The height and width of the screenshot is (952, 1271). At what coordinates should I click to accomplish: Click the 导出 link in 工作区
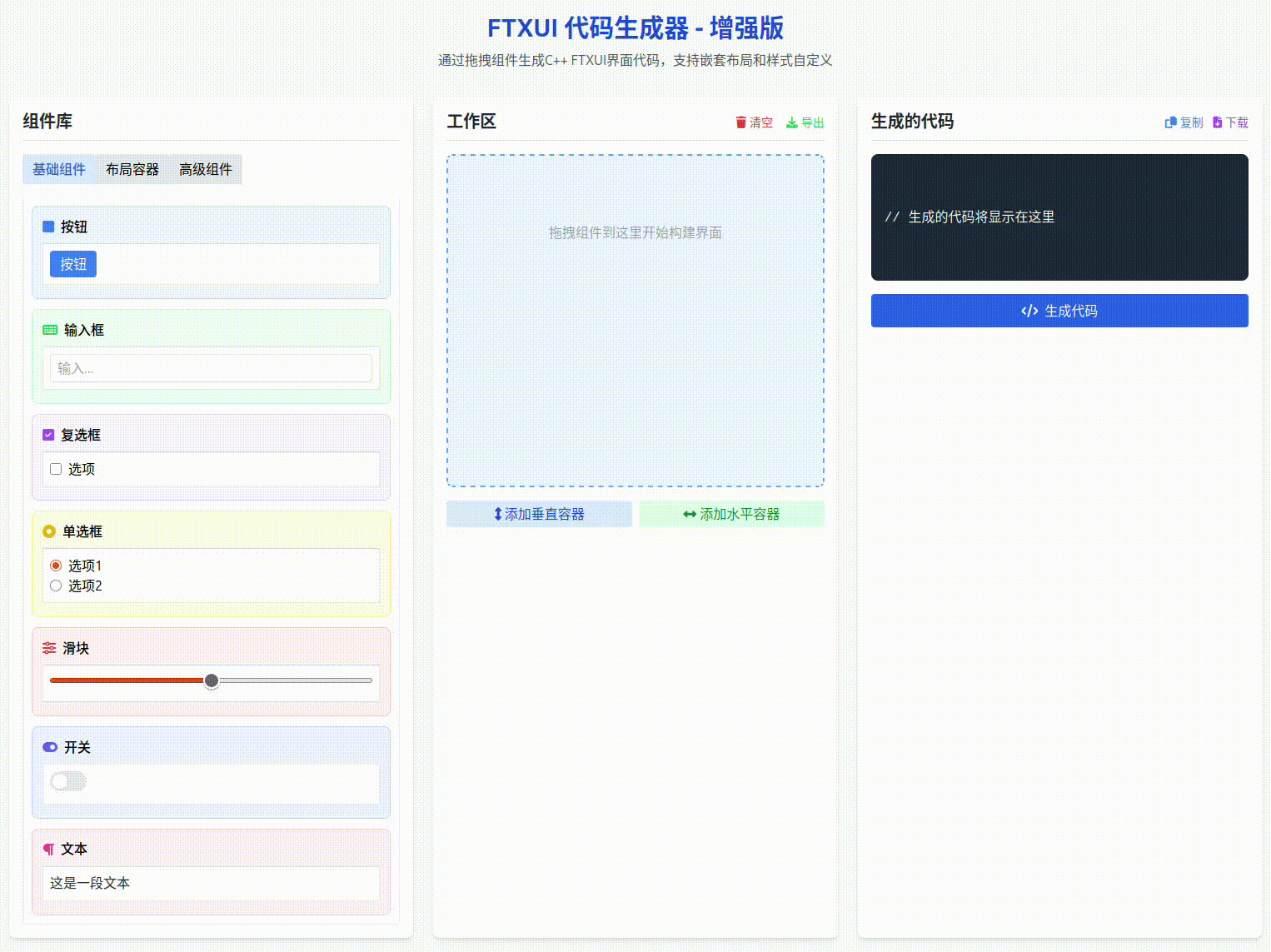(x=805, y=122)
